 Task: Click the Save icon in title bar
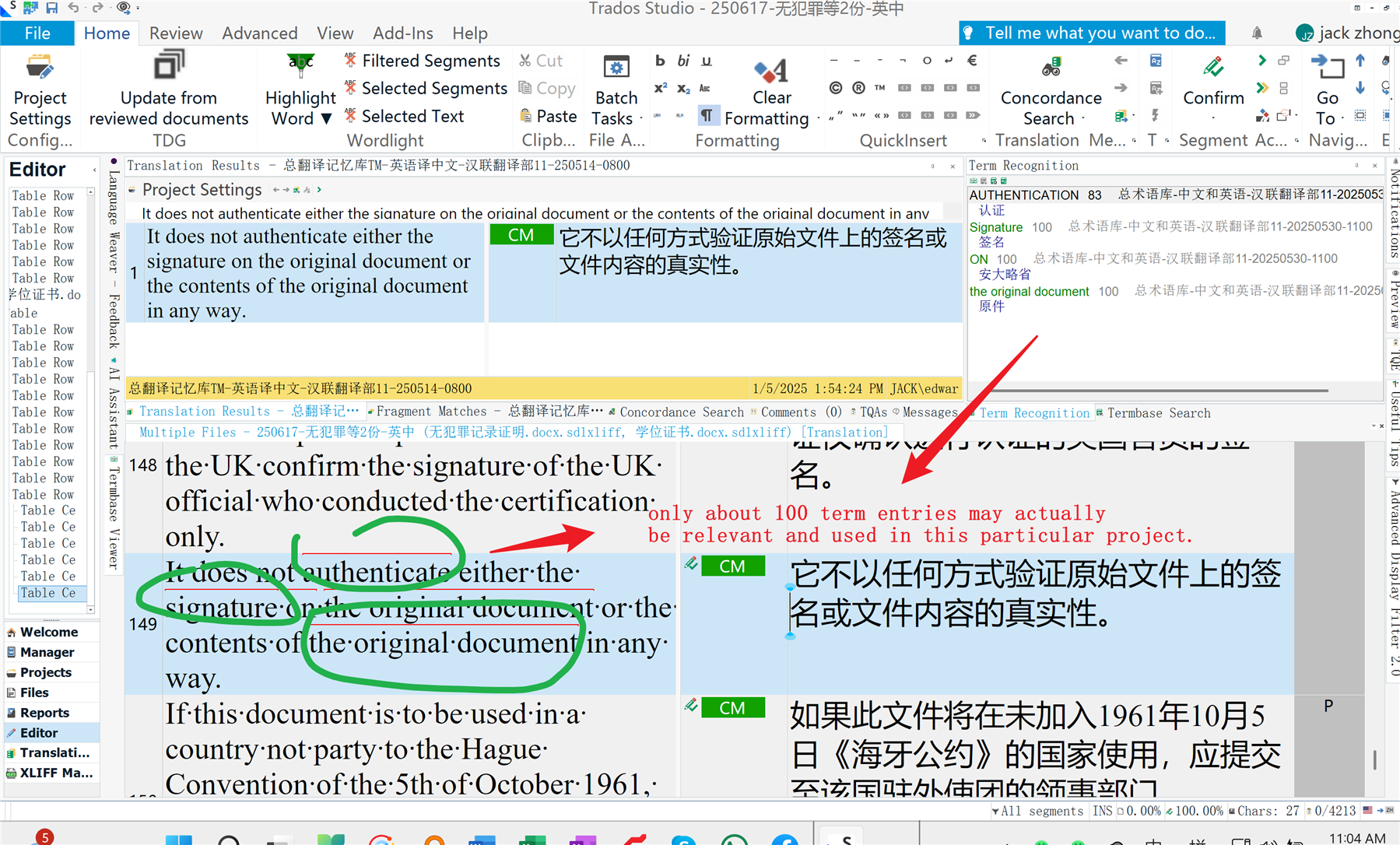[52, 8]
